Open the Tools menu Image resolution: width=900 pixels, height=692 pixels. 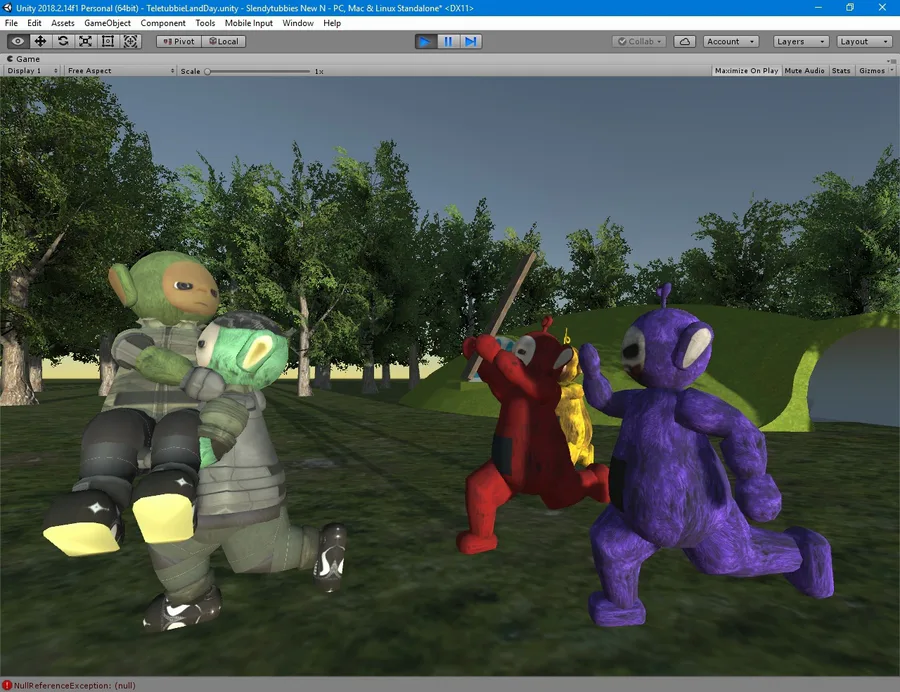(205, 23)
